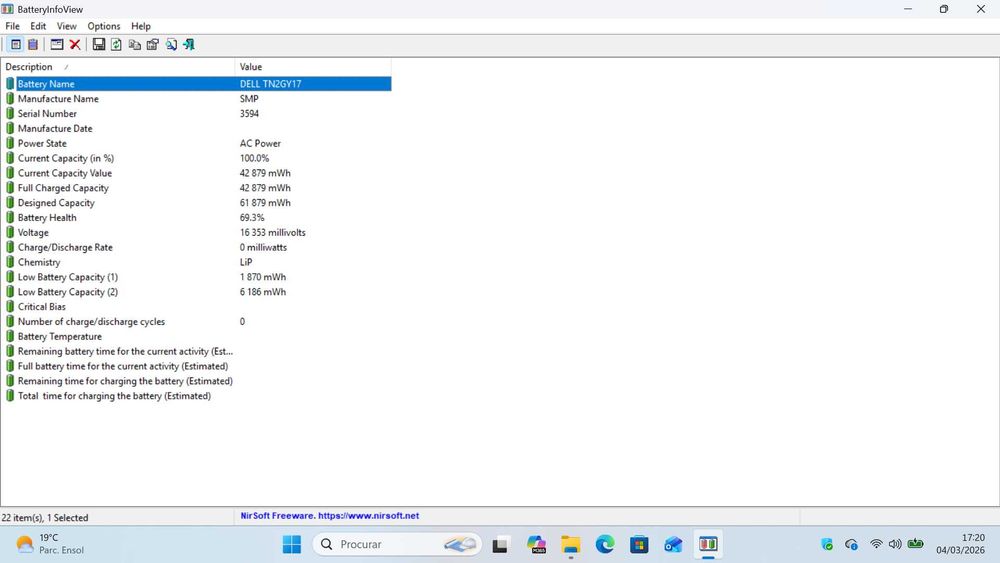
Task: Select Remaining battery time for current activity row
Action: [x=198, y=351]
